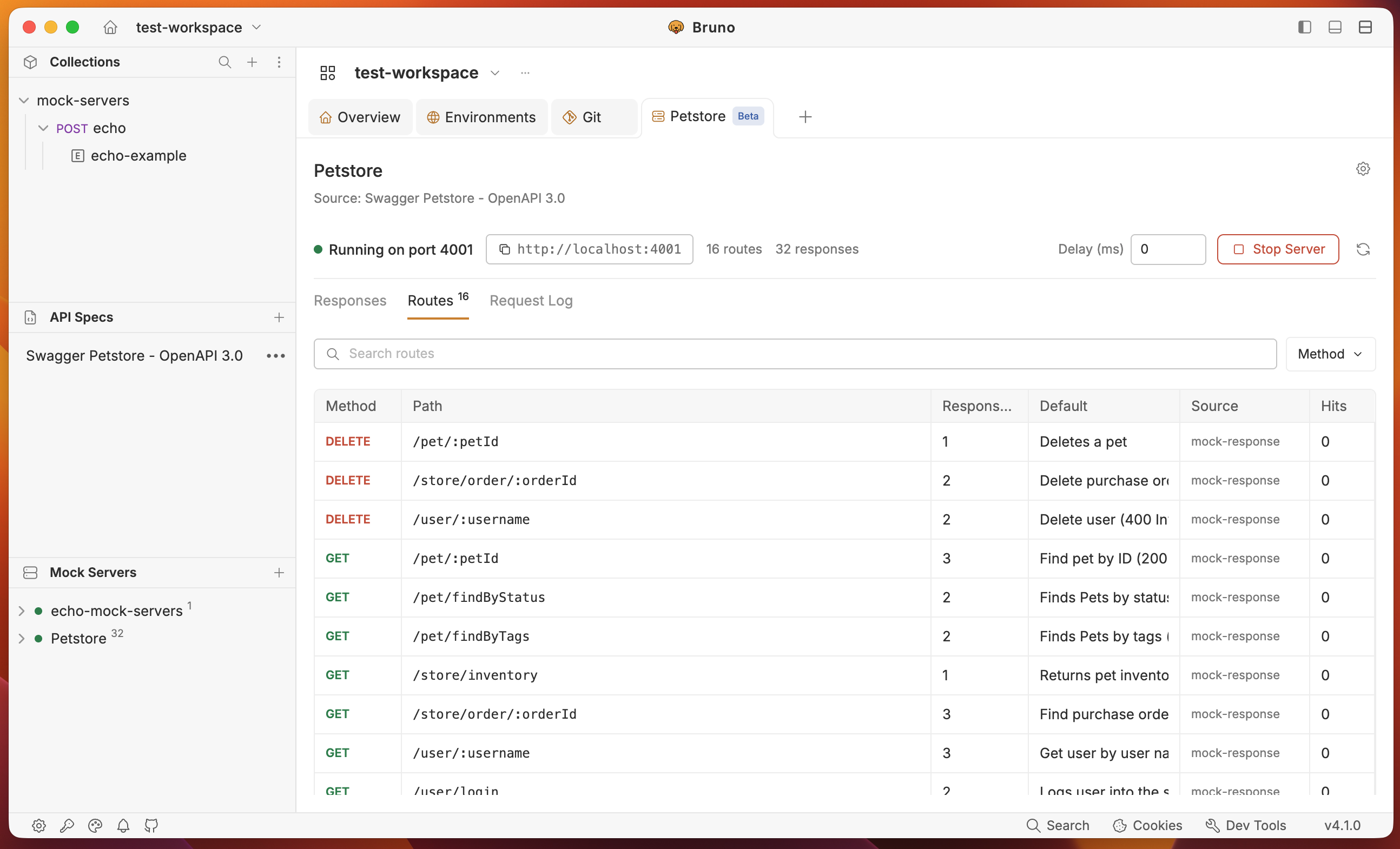This screenshot has height=849, width=1400.
Task: Open preferences gear in status bar
Action: pos(38,825)
